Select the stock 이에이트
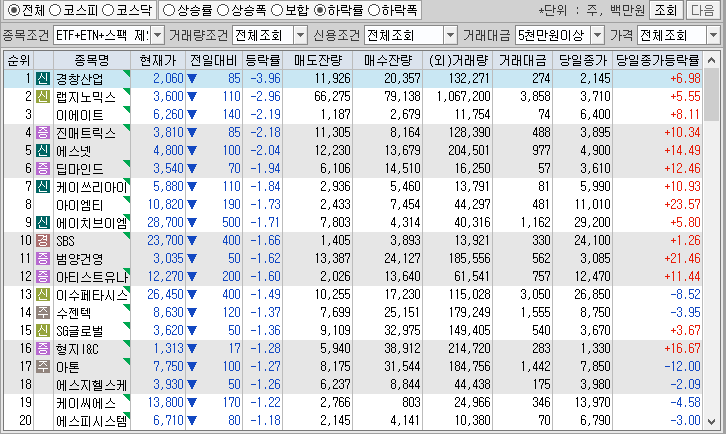The image size is (726, 434). [79, 115]
